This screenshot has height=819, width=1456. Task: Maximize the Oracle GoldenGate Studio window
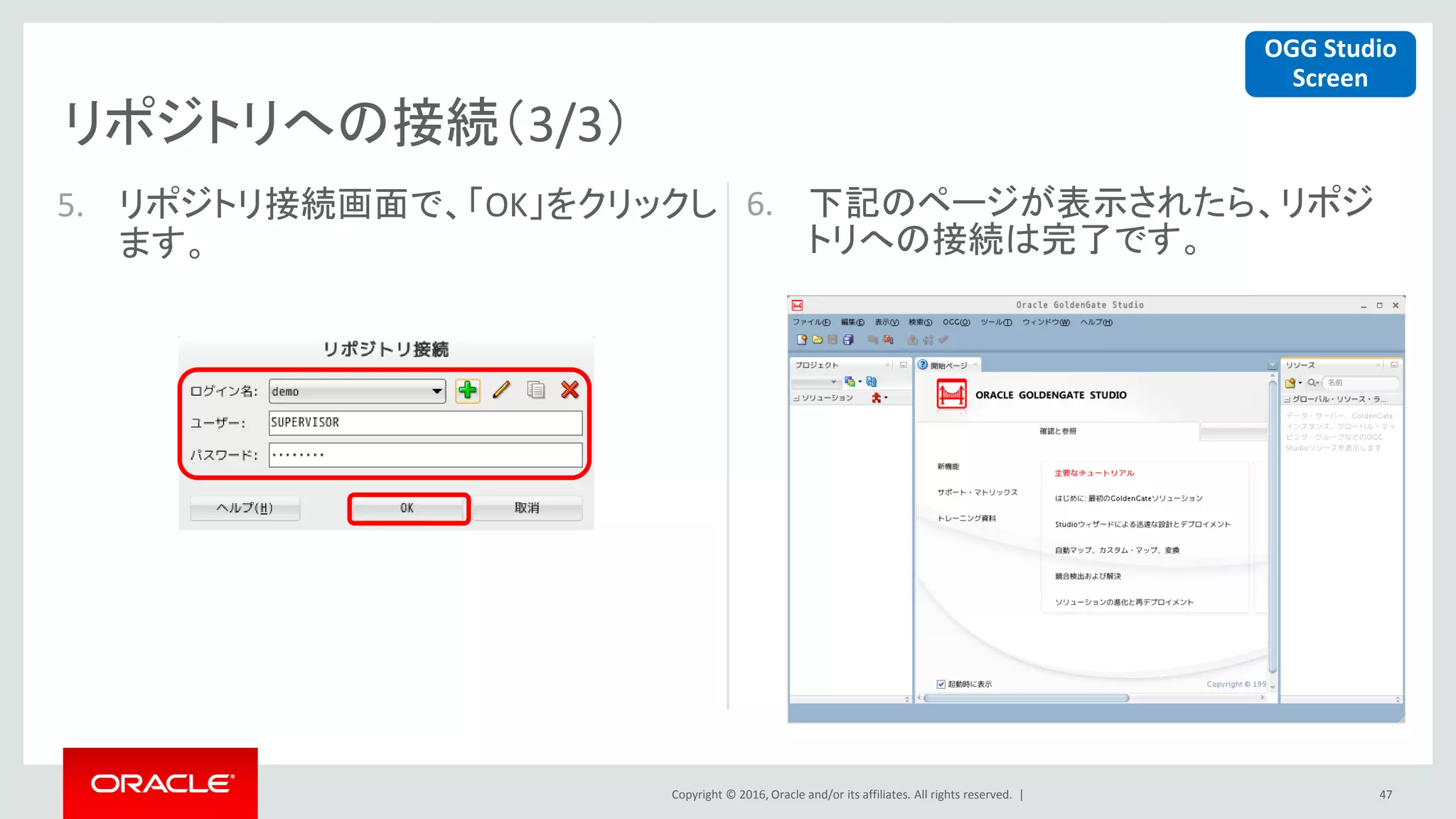[1379, 305]
